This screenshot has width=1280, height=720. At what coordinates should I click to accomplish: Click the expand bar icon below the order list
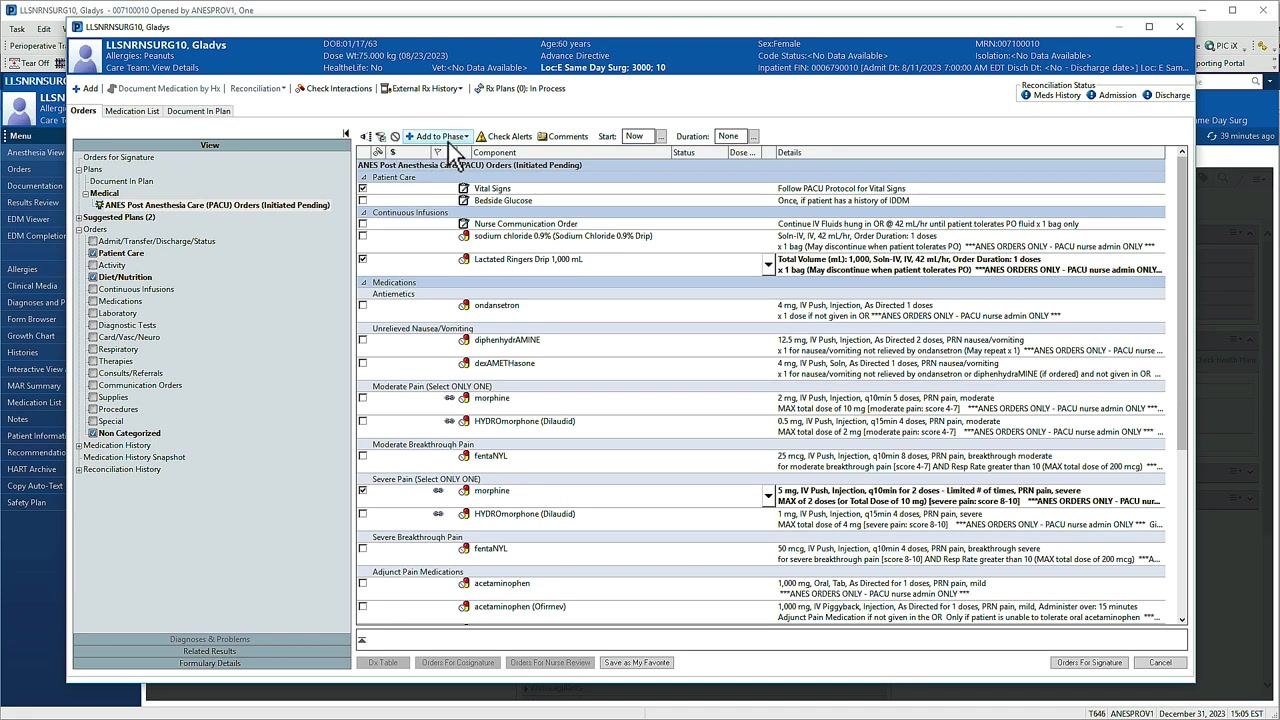tap(362, 640)
